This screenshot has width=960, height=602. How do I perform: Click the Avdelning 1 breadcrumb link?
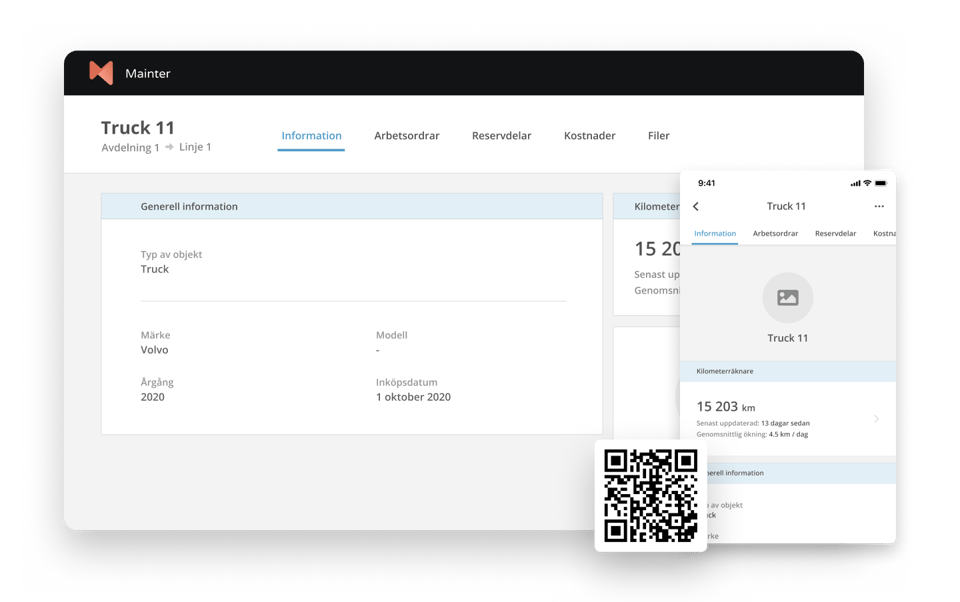[x=130, y=148]
